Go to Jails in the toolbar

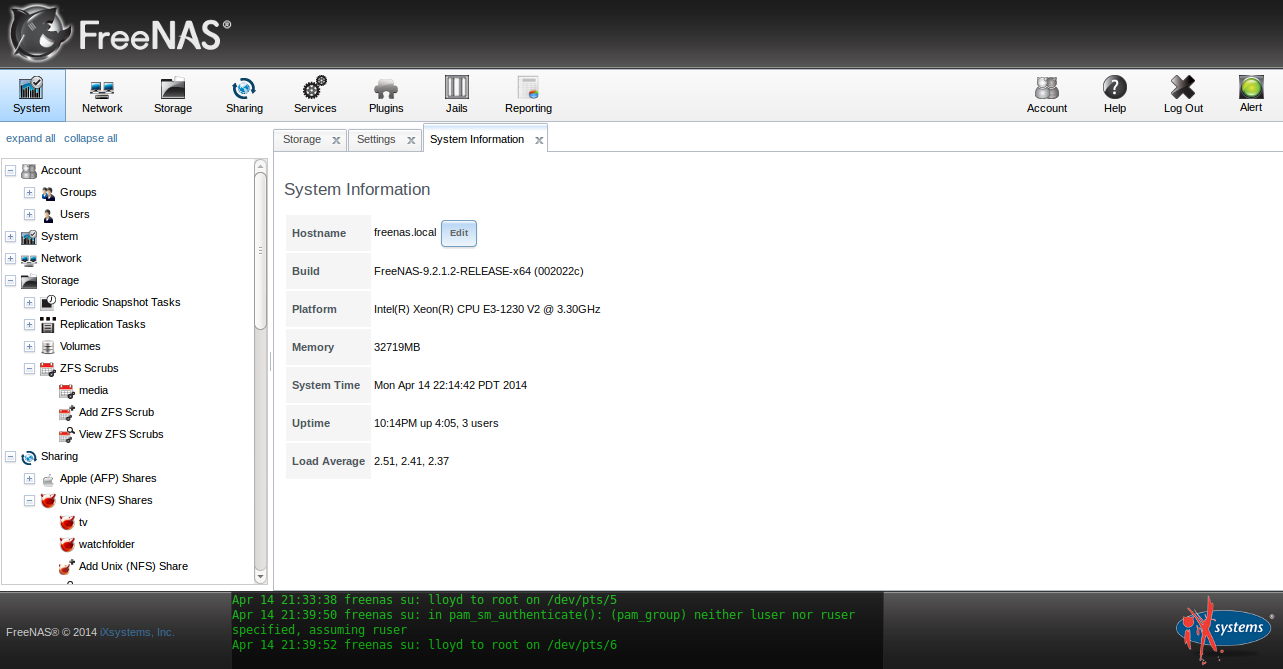pos(456,96)
